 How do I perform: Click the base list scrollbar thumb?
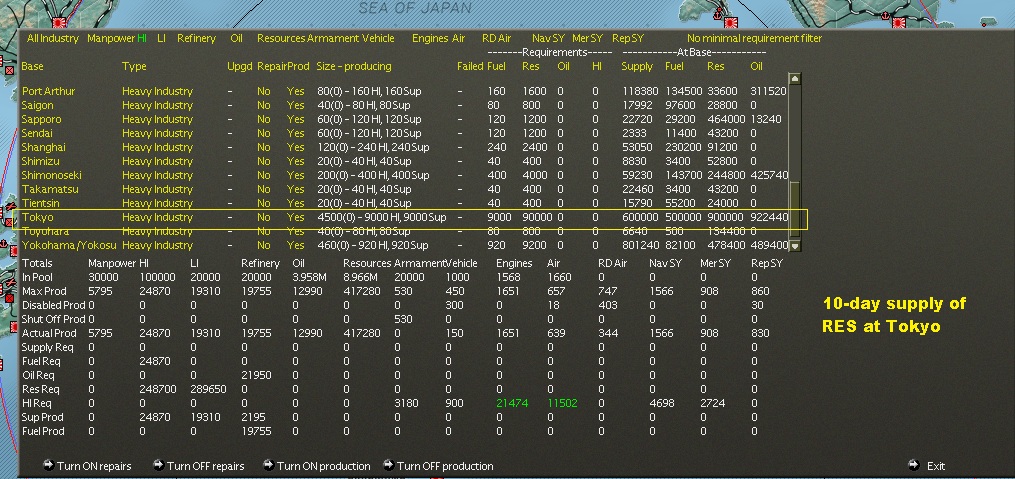[795, 211]
